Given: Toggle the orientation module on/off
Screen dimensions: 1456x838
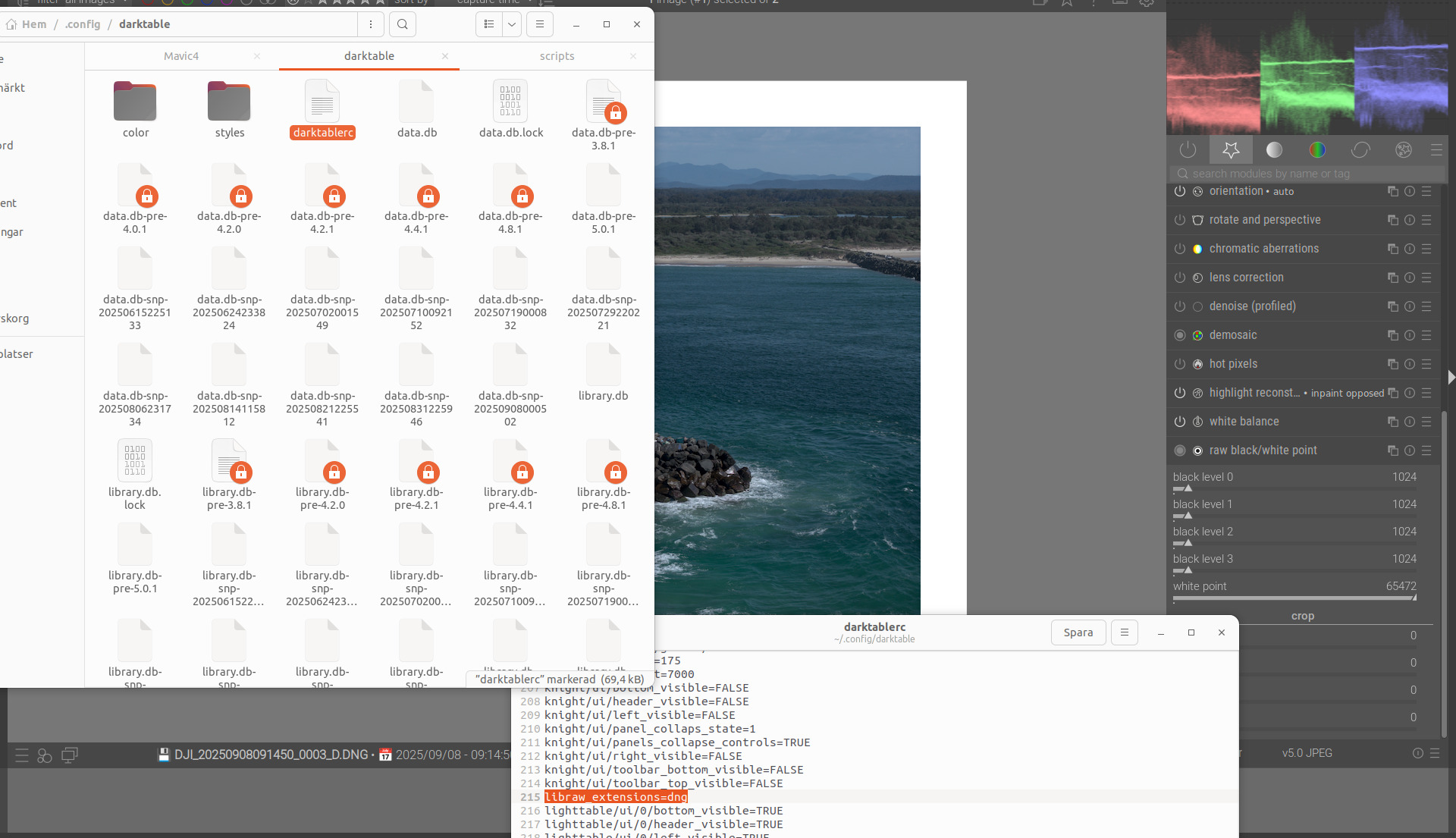Looking at the screenshot, I should (1180, 191).
